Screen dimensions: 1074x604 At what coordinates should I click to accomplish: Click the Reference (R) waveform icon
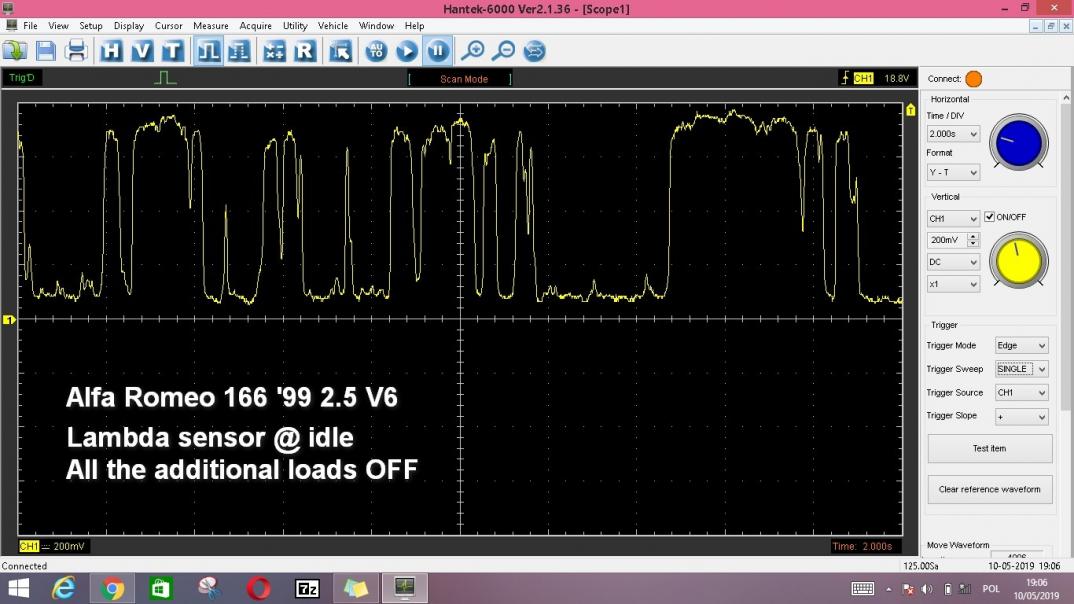tap(305, 51)
